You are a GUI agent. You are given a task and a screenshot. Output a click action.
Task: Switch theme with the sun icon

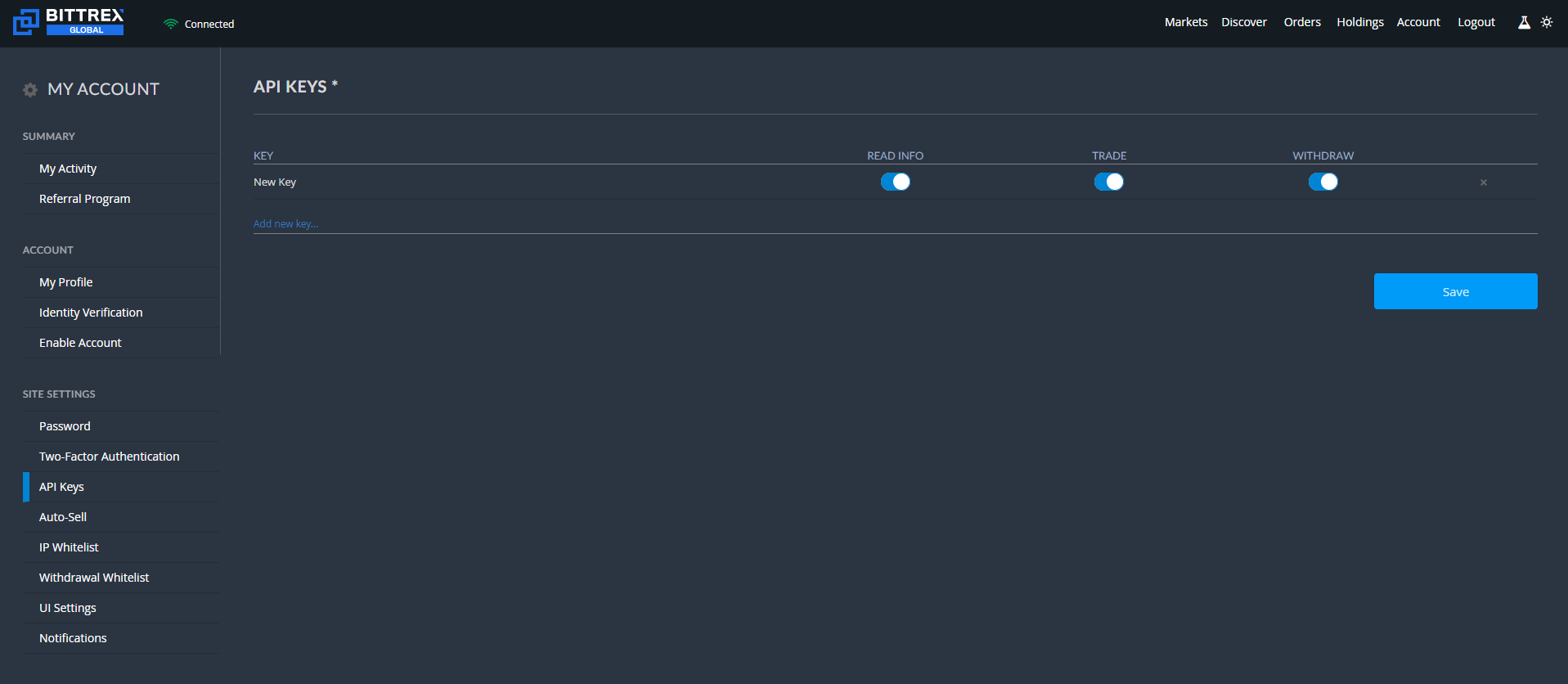1546,22
